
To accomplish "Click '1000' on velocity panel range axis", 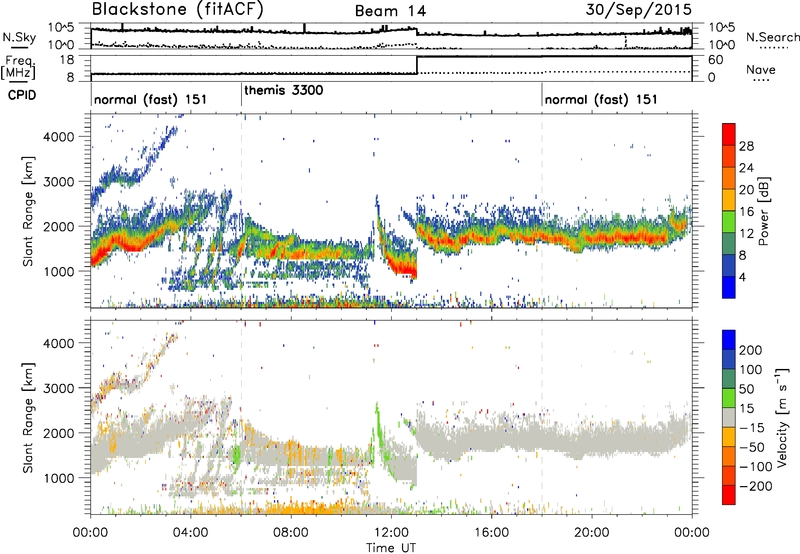I will (58, 478).
